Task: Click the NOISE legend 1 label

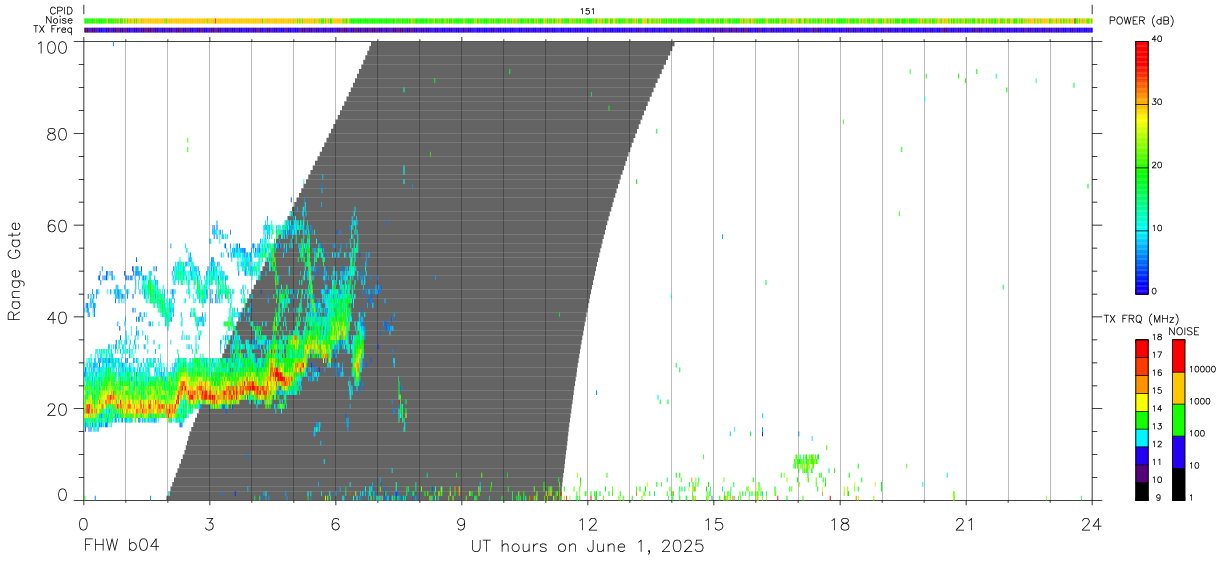Action: pos(1193,497)
